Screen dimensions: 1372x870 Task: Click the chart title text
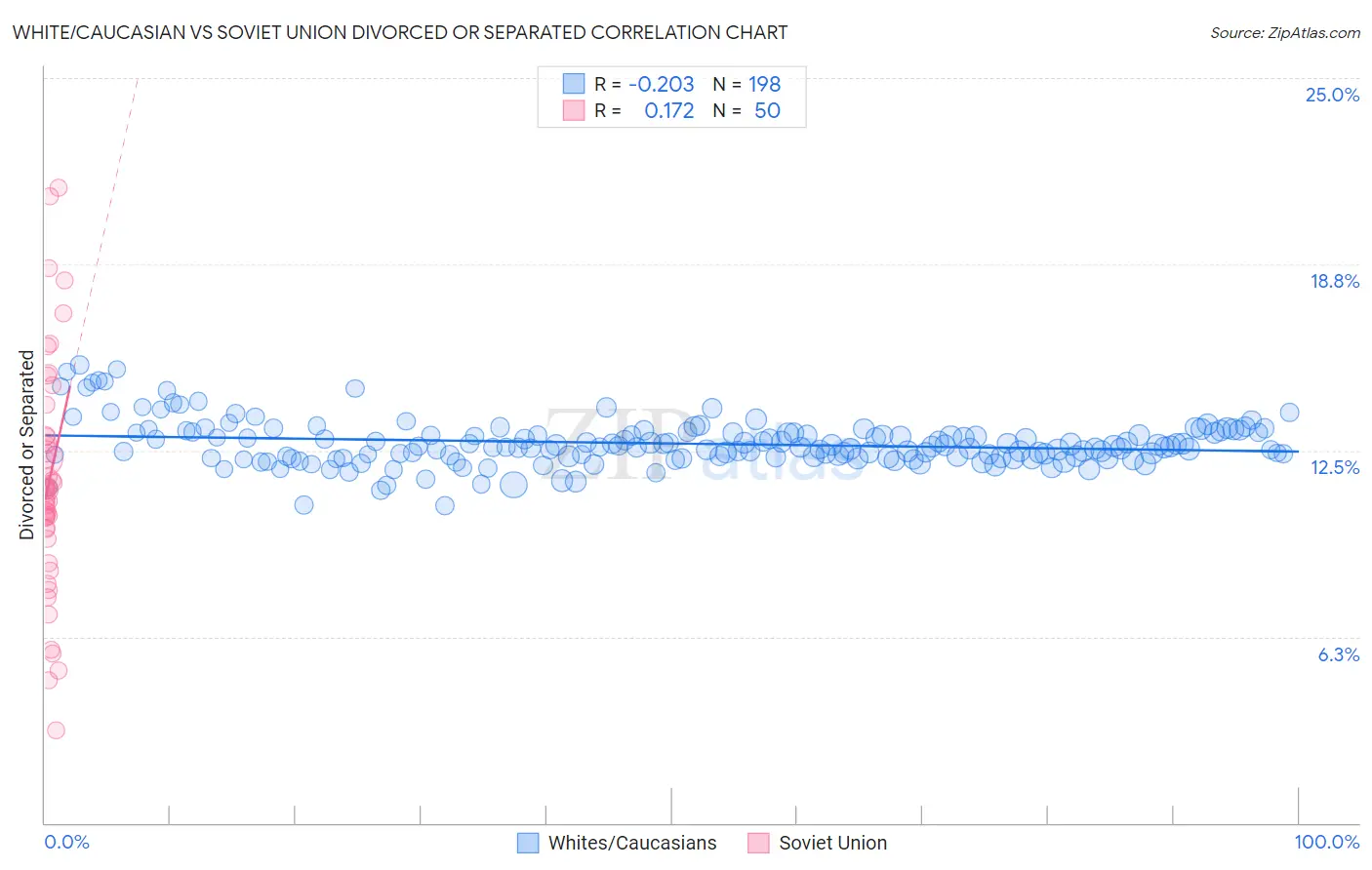pos(400,32)
